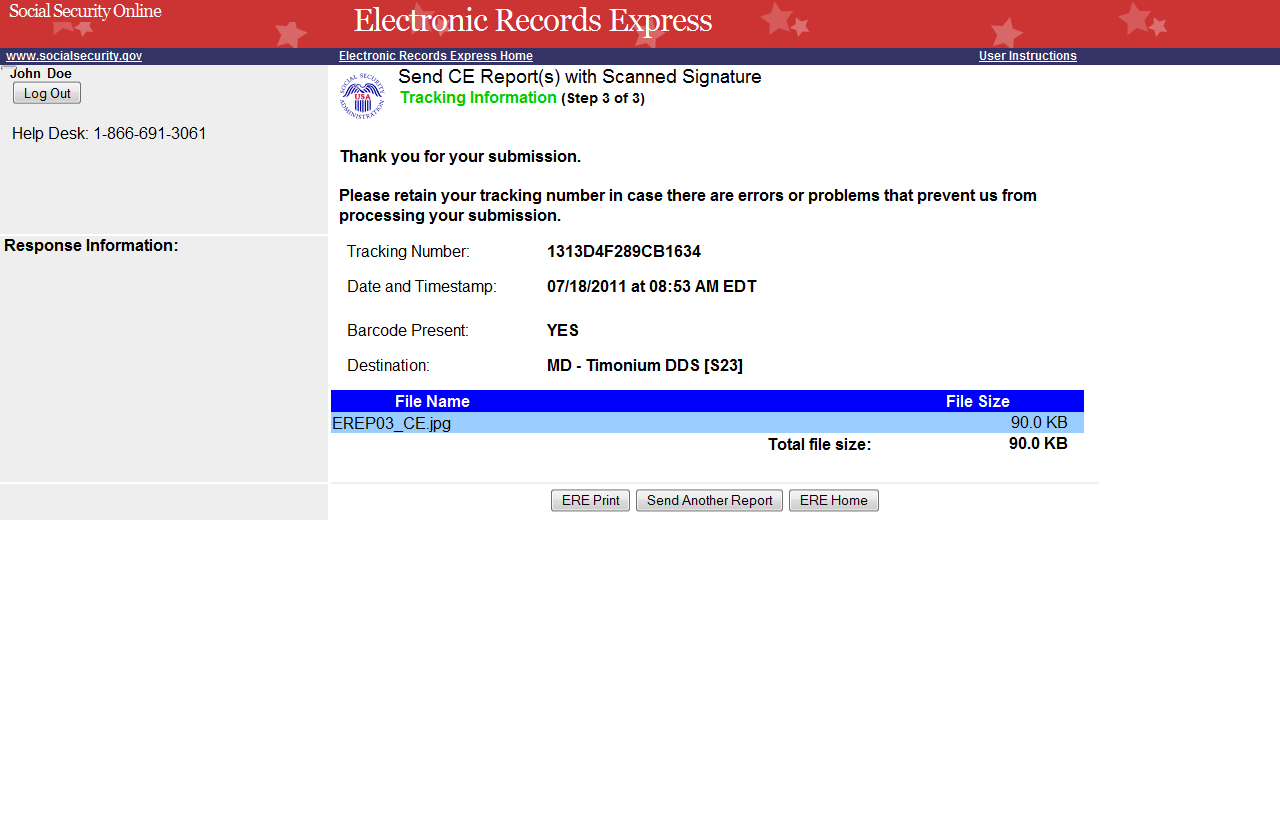Open Electronic Records Express Home link
This screenshot has height=823, width=1280.
[436, 56]
